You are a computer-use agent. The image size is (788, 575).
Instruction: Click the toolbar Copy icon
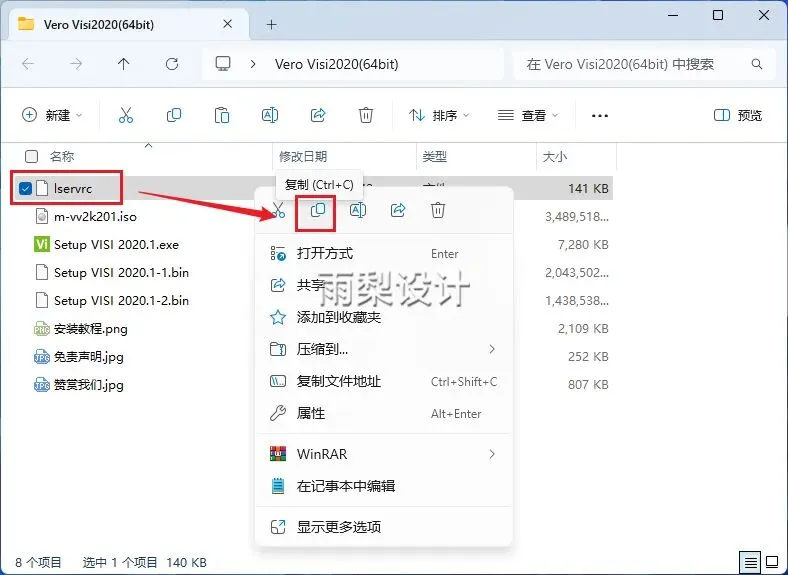(x=174, y=115)
